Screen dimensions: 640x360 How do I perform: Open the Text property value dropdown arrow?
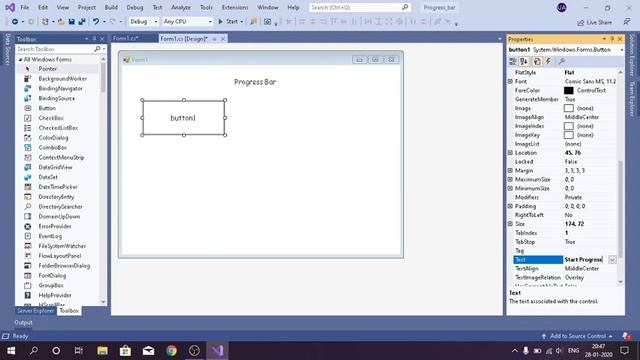[x=612, y=260]
